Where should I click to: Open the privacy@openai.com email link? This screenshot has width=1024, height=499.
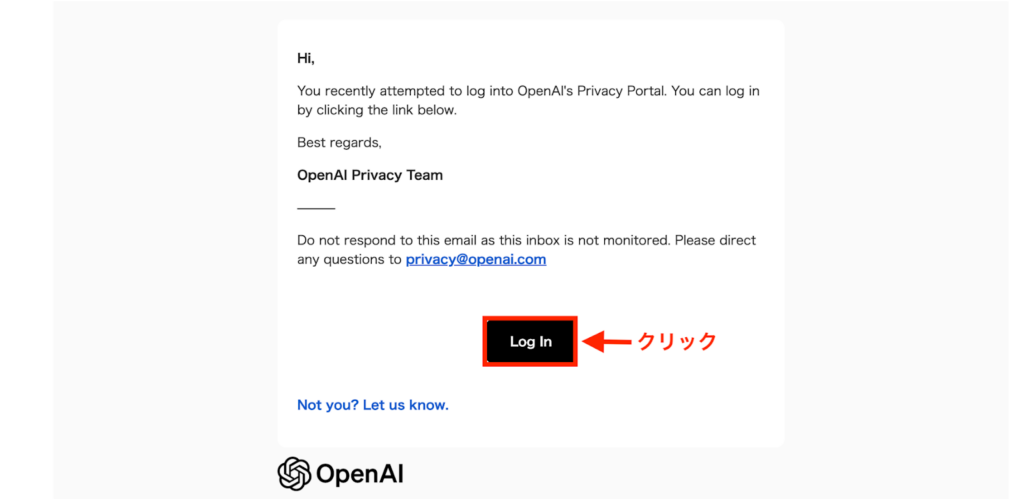click(x=476, y=260)
